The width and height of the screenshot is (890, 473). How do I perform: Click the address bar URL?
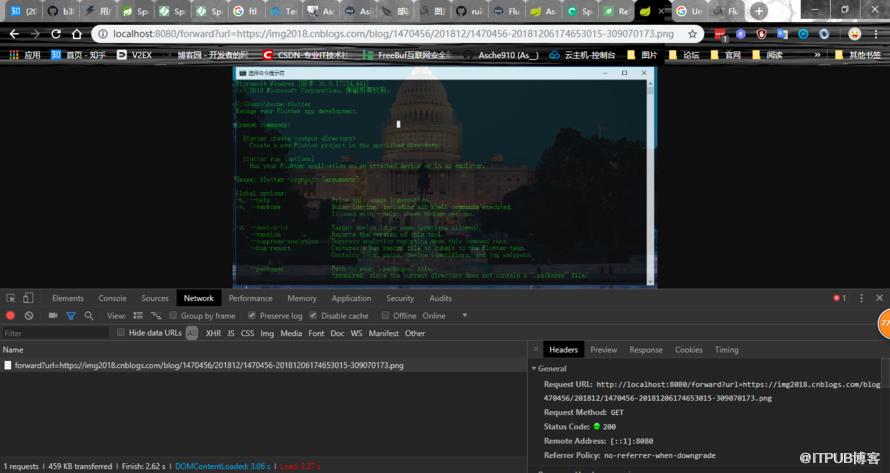pos(393,34)
